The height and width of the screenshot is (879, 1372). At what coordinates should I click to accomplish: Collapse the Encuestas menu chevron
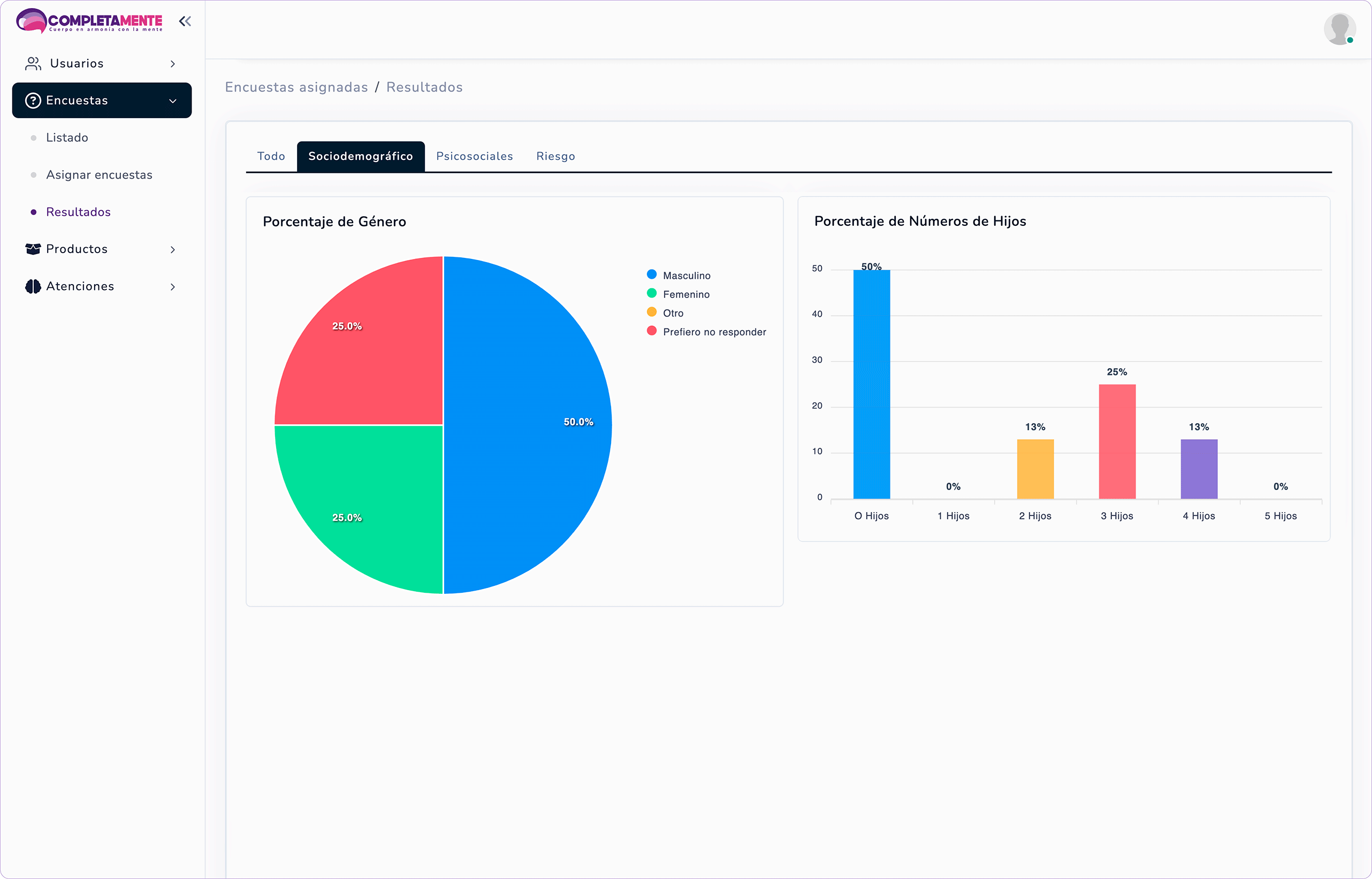[x=172, y=101]
